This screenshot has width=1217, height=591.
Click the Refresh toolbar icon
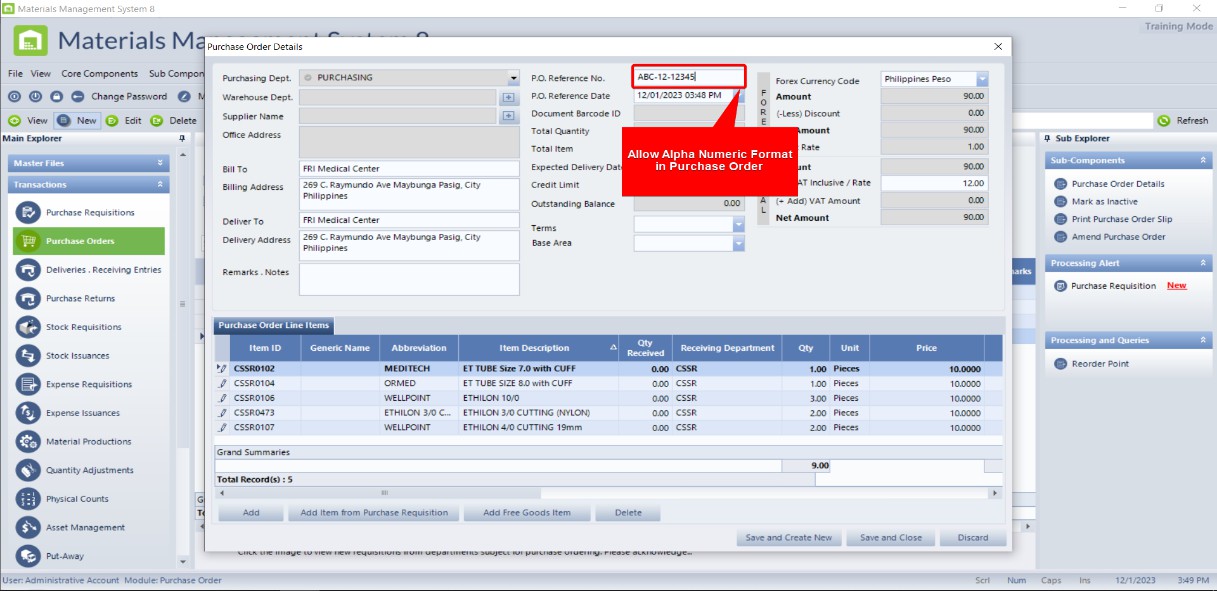click(x=1164, y=121)
